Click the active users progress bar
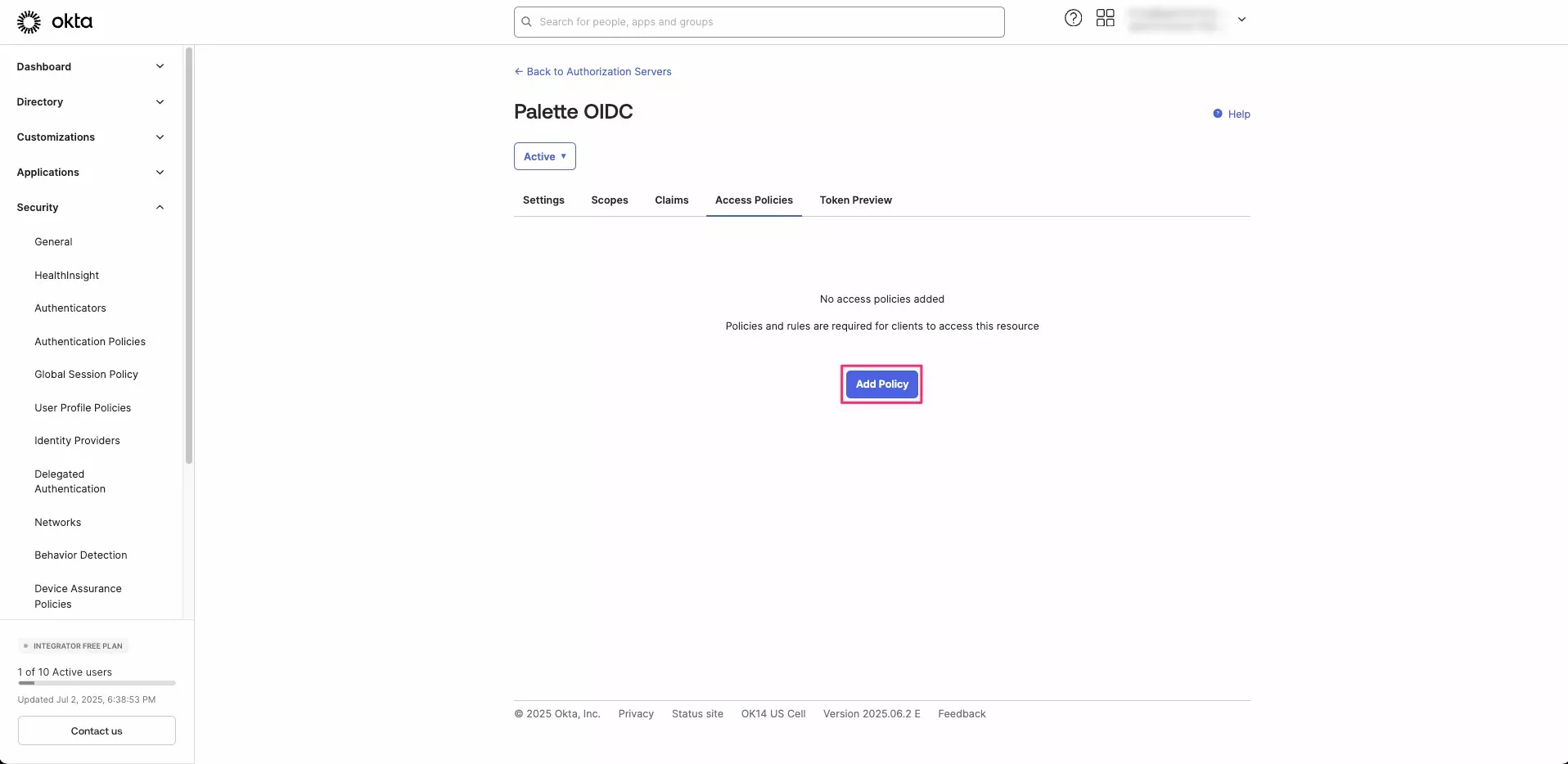Image resolution: width=1568 pixels, height=764 pixels. point(96,683)
